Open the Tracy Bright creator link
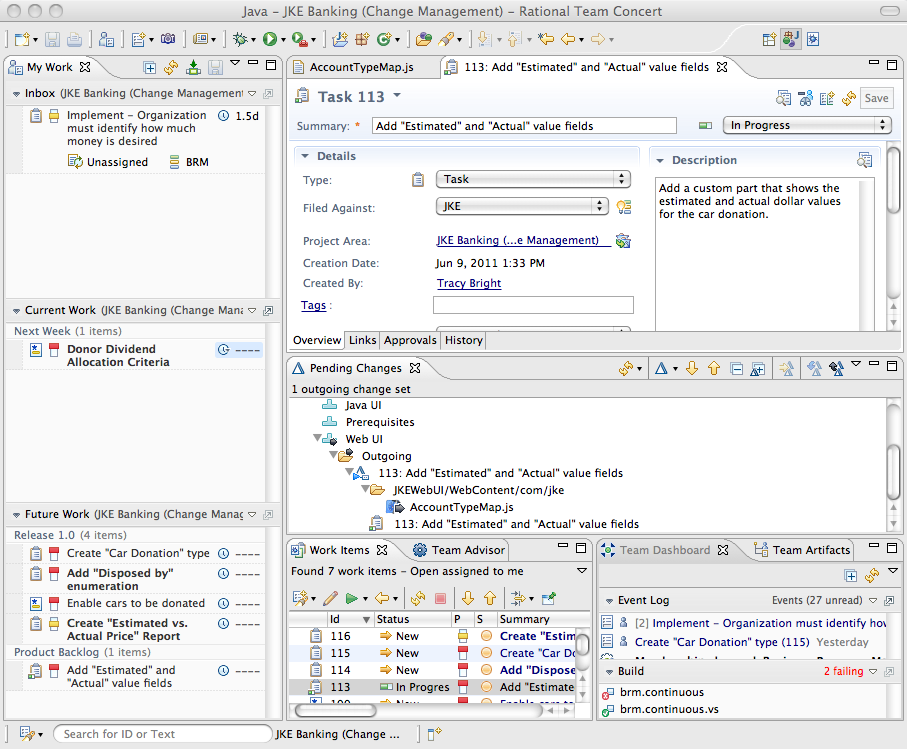907x749 pixels. click(x=469, y=283)
